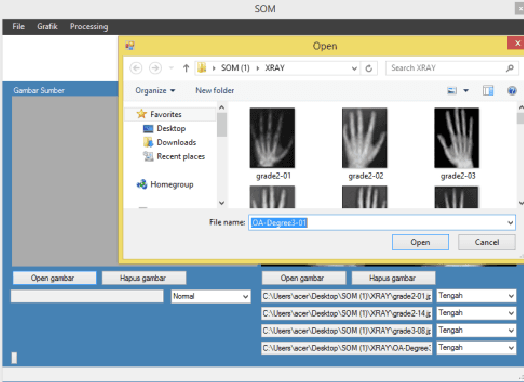Open Tengah dropdown beside grade3-08 path
Screen dimensions: 524x382
(x=476, y=331)
